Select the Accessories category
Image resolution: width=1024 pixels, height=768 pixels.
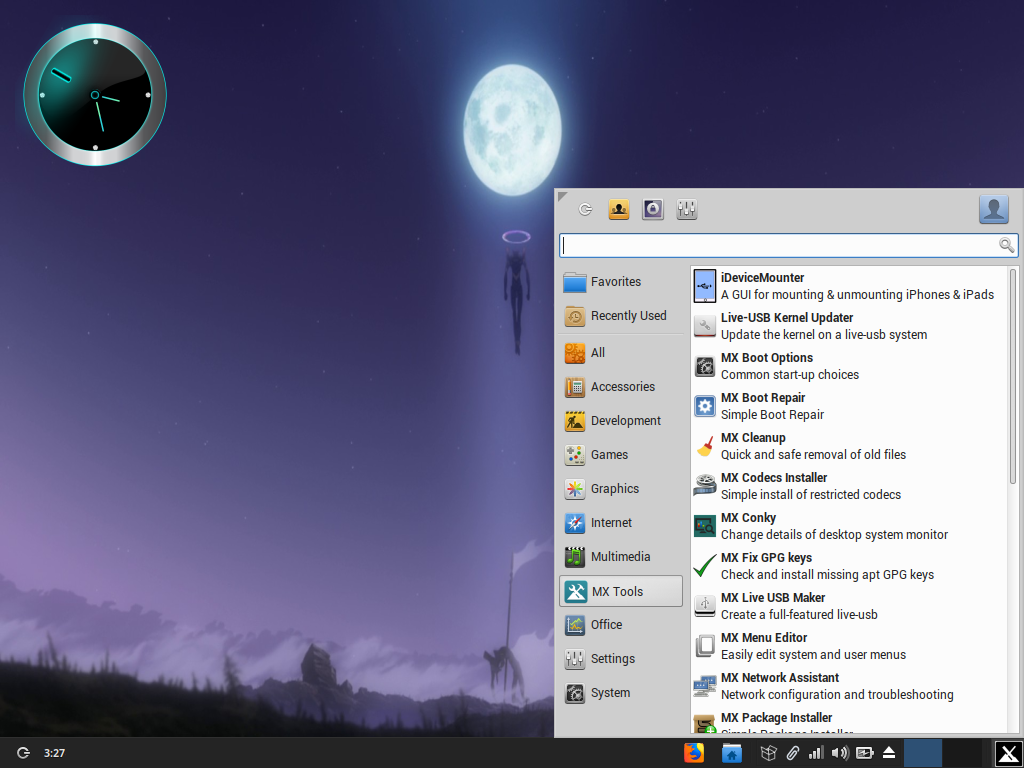click(x=621, y=387)
